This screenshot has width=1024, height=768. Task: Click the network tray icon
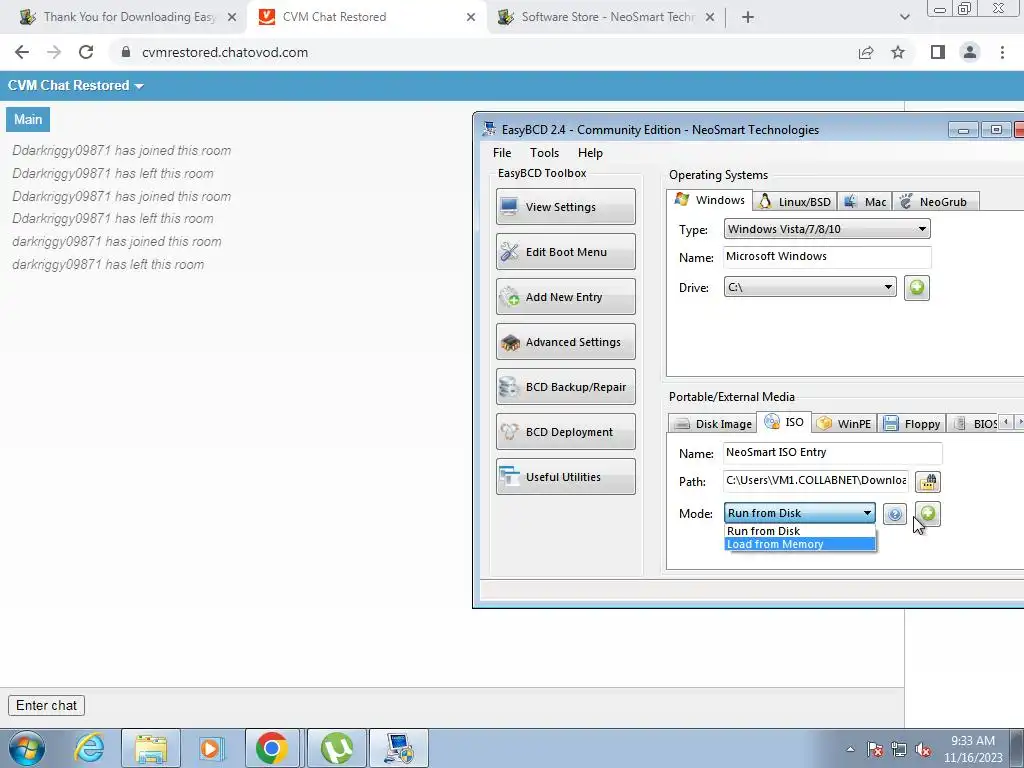tap(899, 749)
